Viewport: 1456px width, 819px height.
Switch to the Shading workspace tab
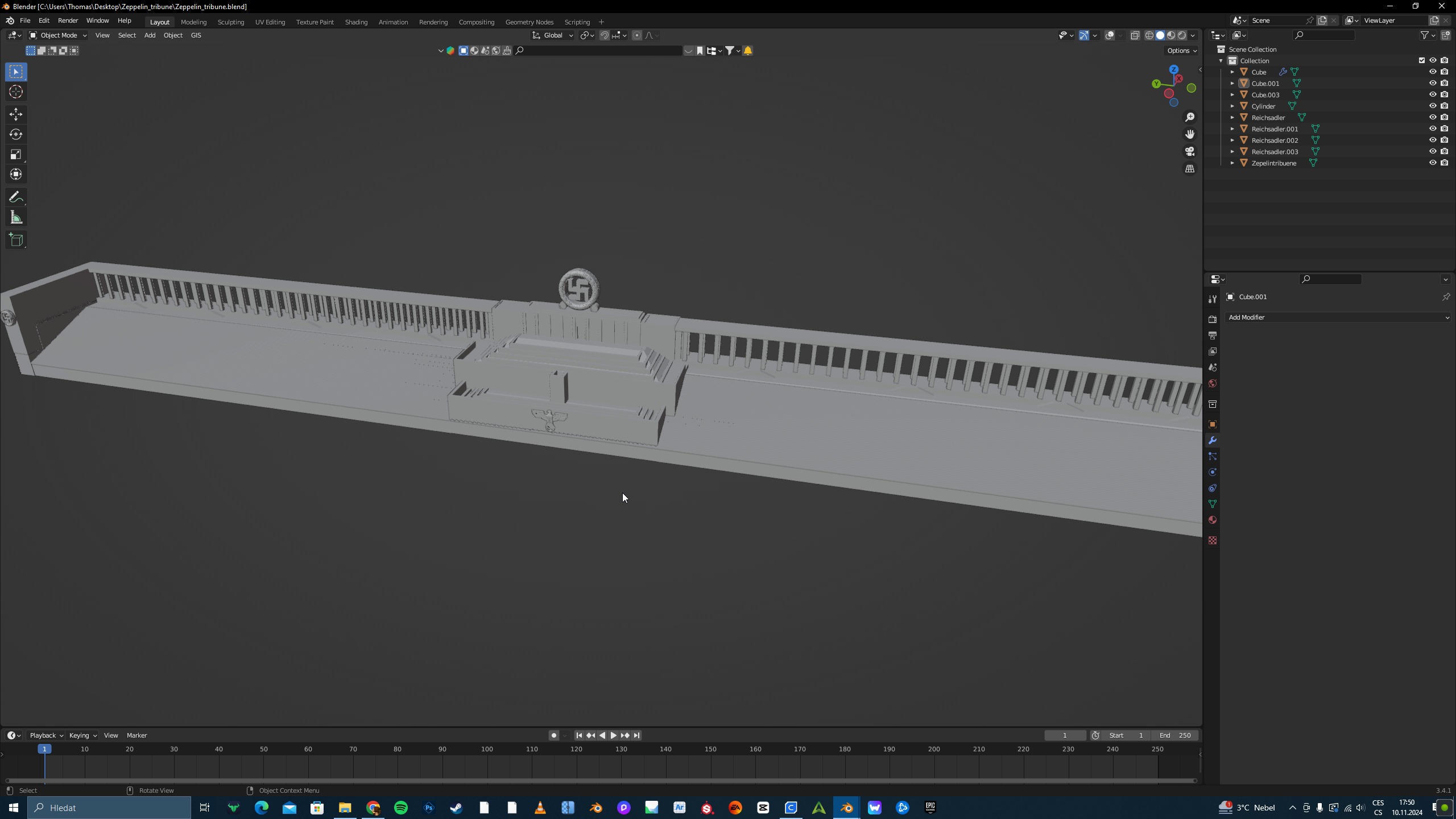click(356, 22)
